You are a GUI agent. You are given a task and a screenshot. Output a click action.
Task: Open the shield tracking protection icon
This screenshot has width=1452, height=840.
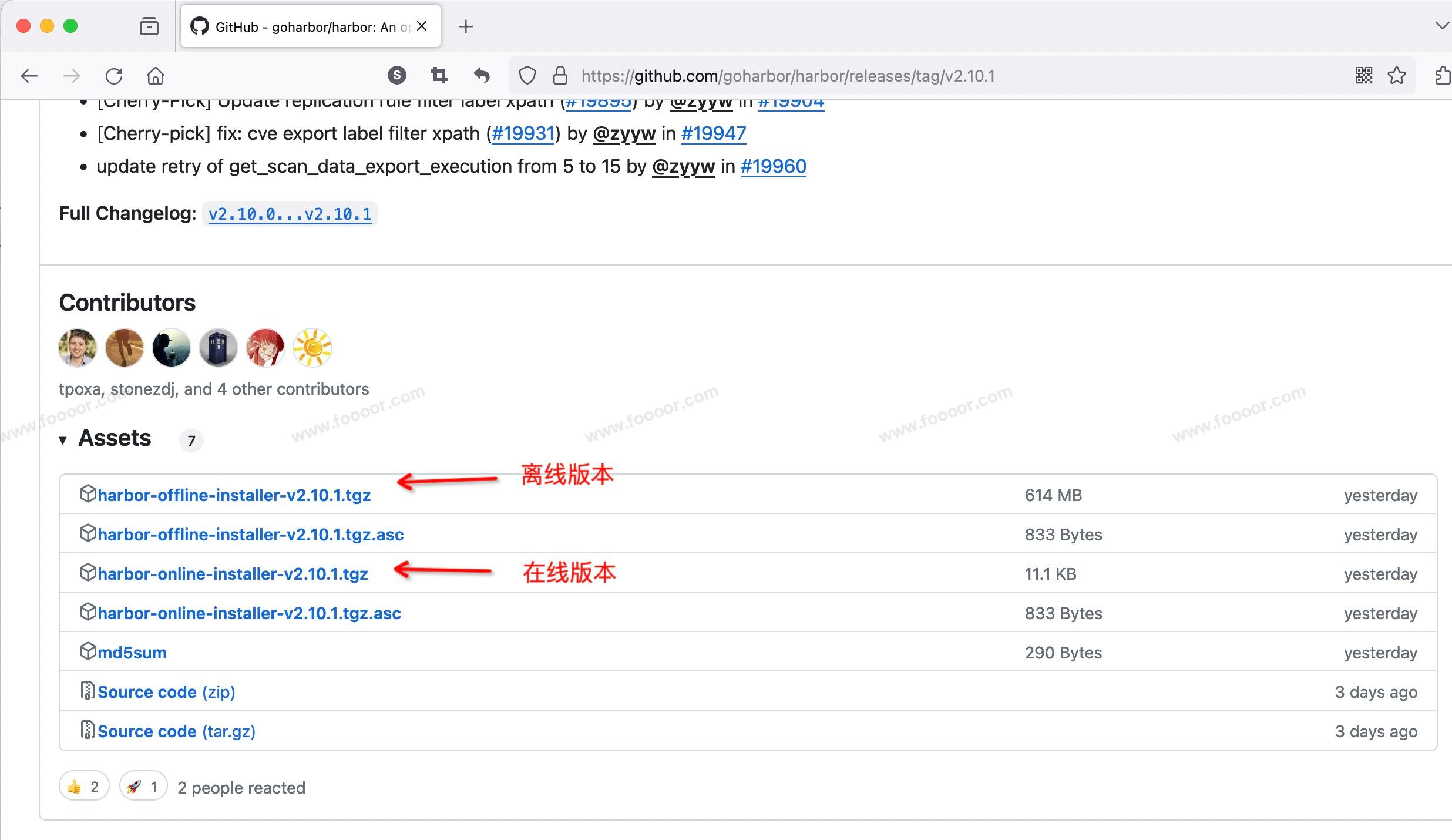527,76
